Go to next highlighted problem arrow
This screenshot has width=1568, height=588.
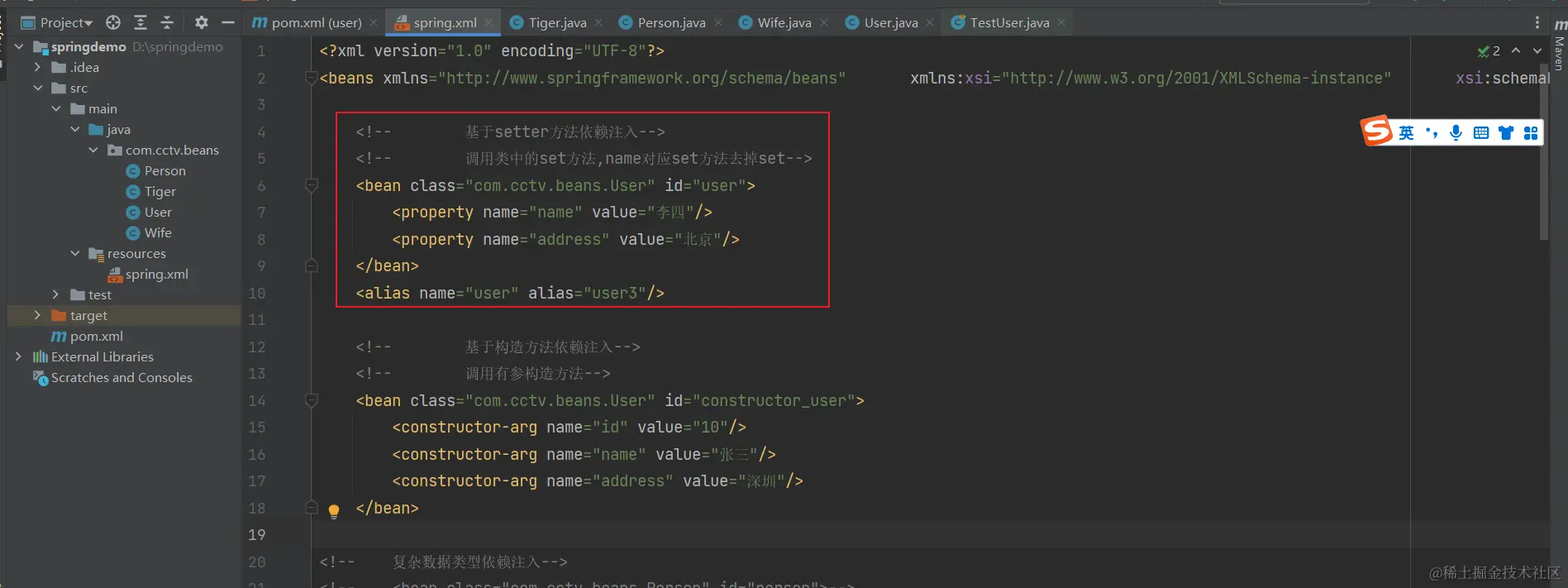1537,50
